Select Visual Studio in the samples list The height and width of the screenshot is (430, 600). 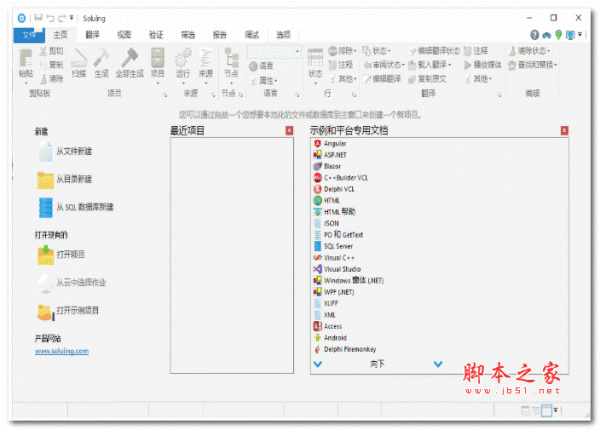click(337, 269)
